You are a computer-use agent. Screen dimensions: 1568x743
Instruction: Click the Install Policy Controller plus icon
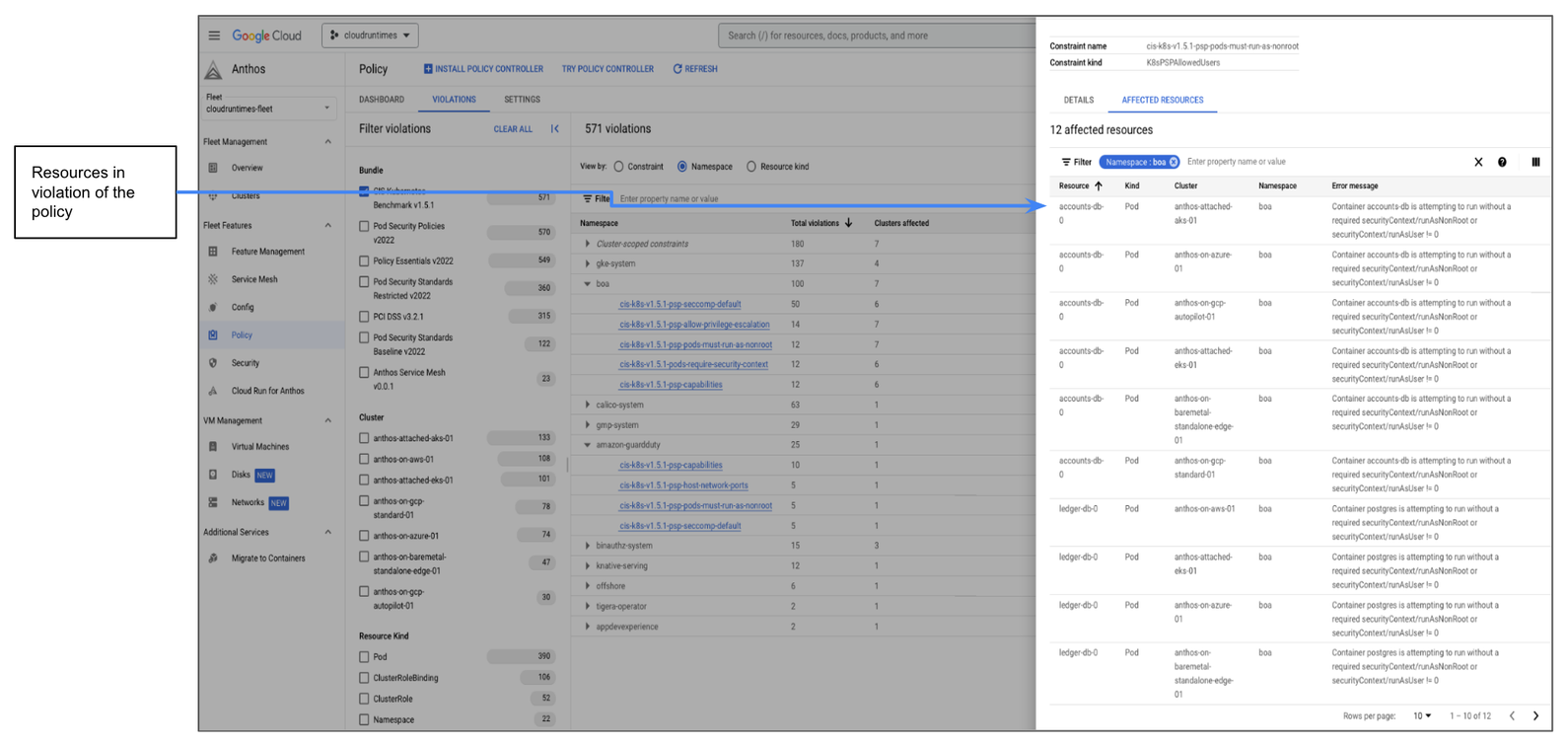428,69
